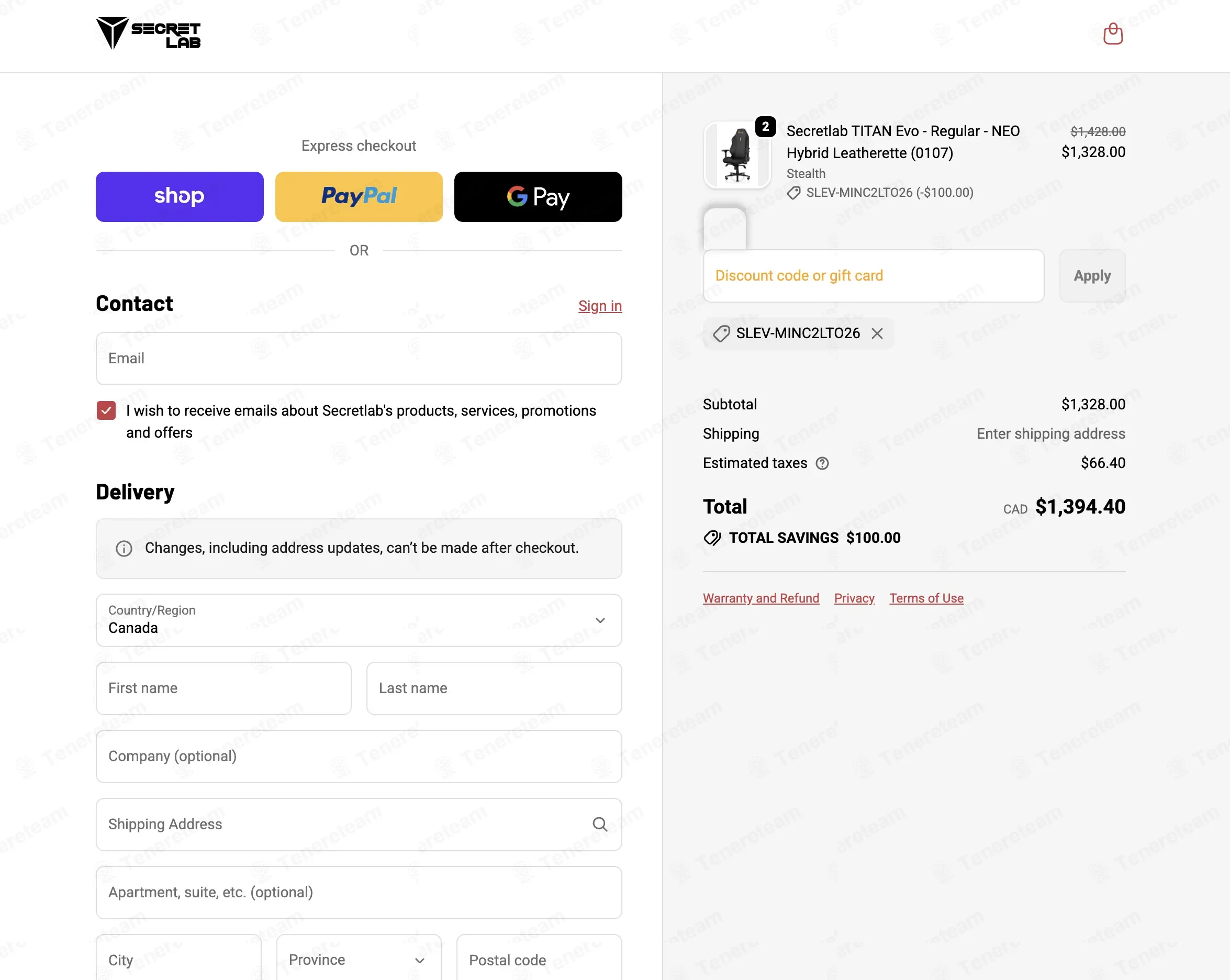Viewport: 1230px width, 980px height.
Task: Click the total price $1,394.40
Action: (1080, 506)
